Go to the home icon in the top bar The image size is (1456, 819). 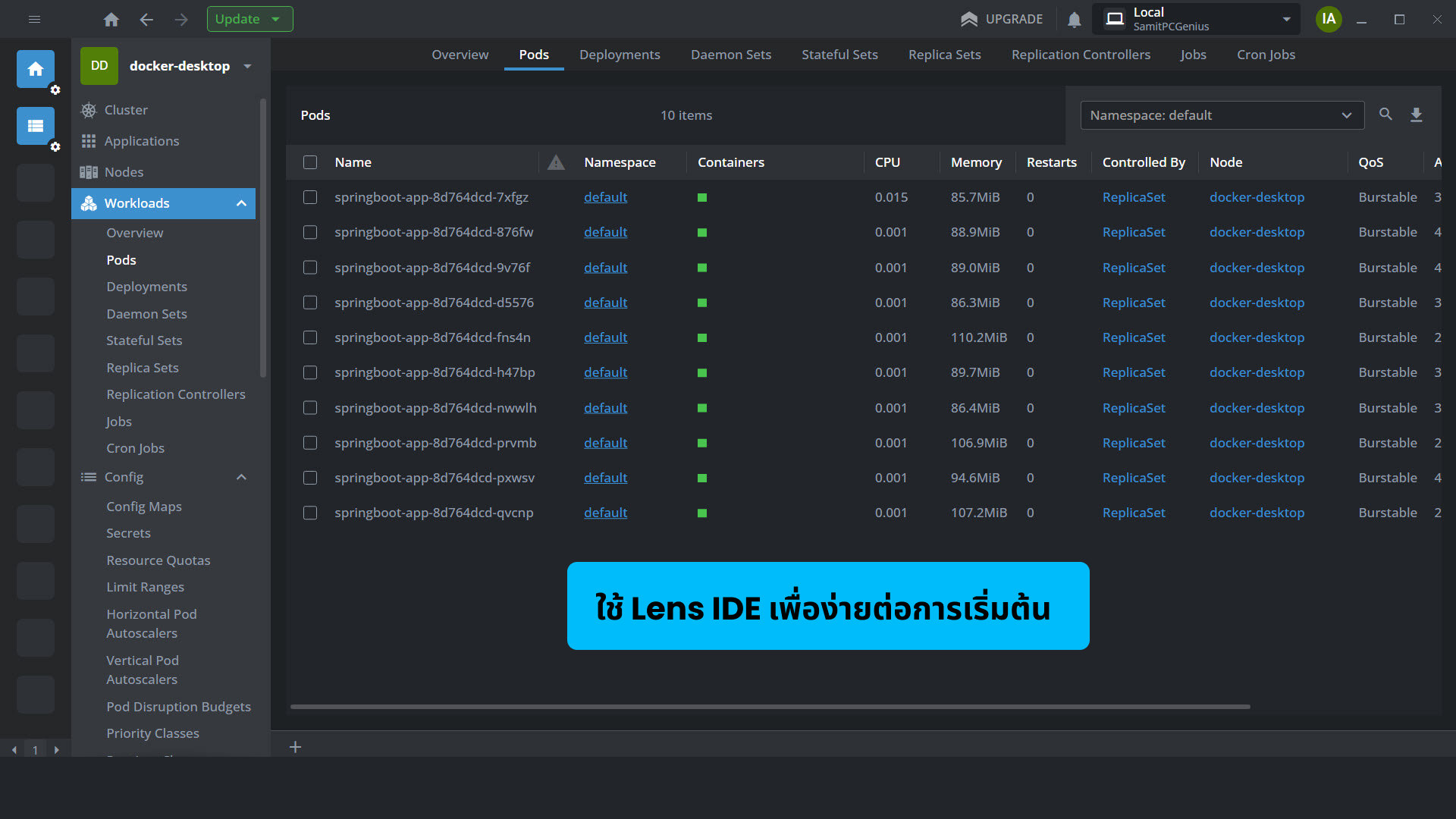[x=111, y=19]
